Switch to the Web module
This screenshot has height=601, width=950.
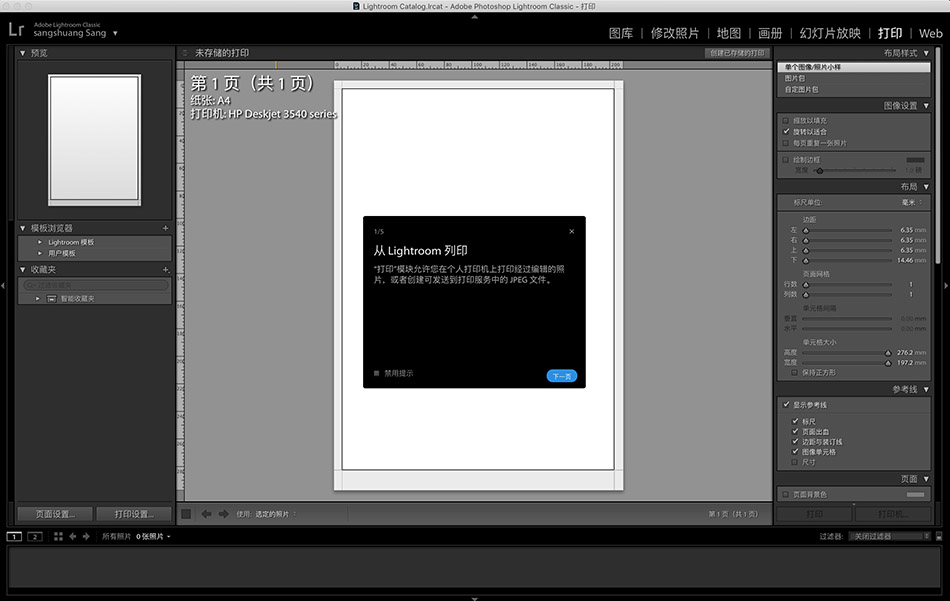[x=931, y=33]
